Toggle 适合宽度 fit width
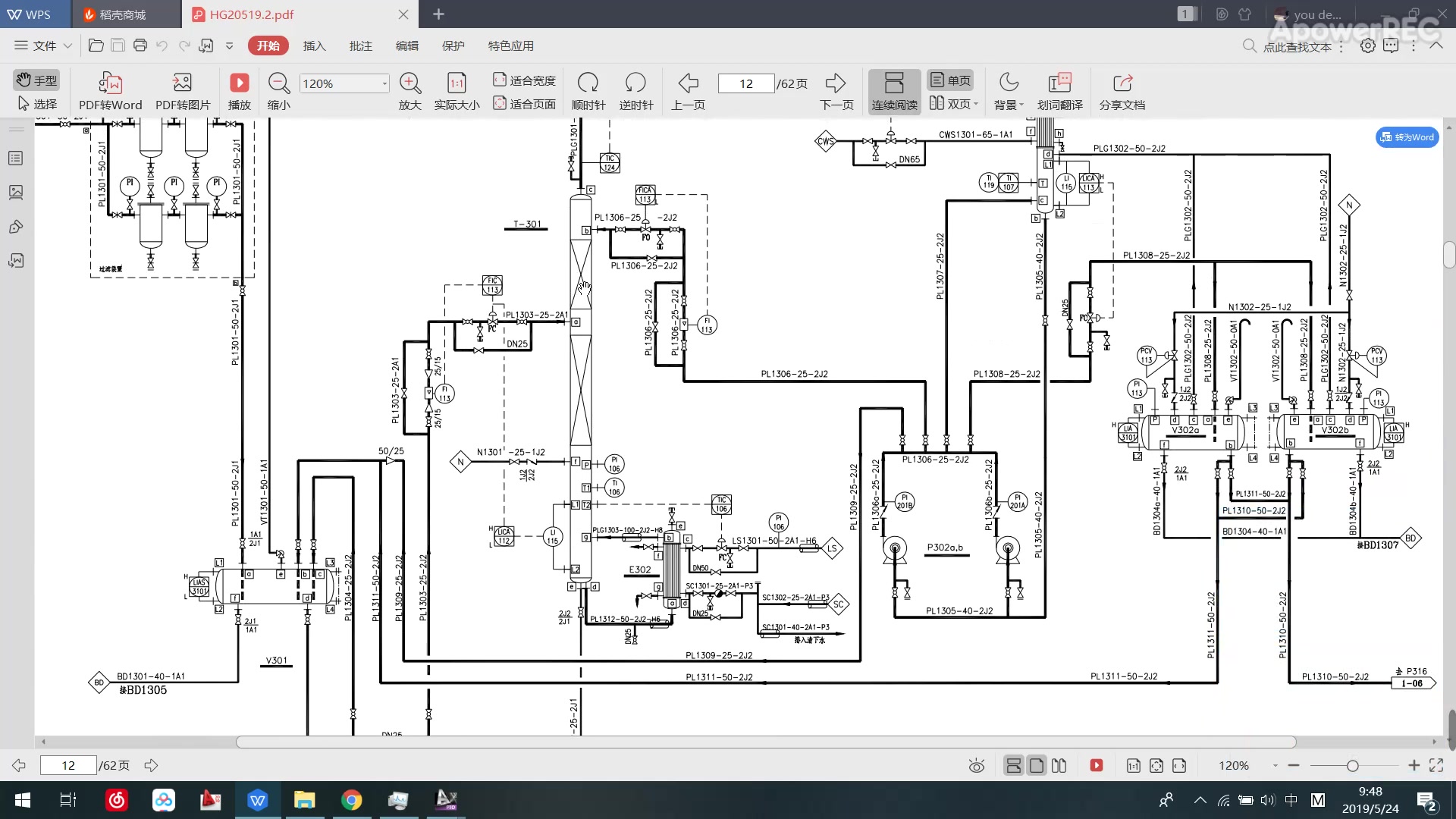The height and width of the screenshot is (819, 1456). click(524, 80)
